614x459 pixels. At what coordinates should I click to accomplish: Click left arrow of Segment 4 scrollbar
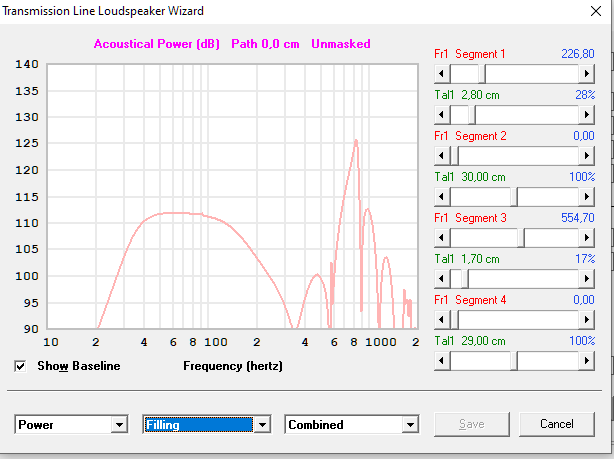pyautogui.click(x=442, y=320)
